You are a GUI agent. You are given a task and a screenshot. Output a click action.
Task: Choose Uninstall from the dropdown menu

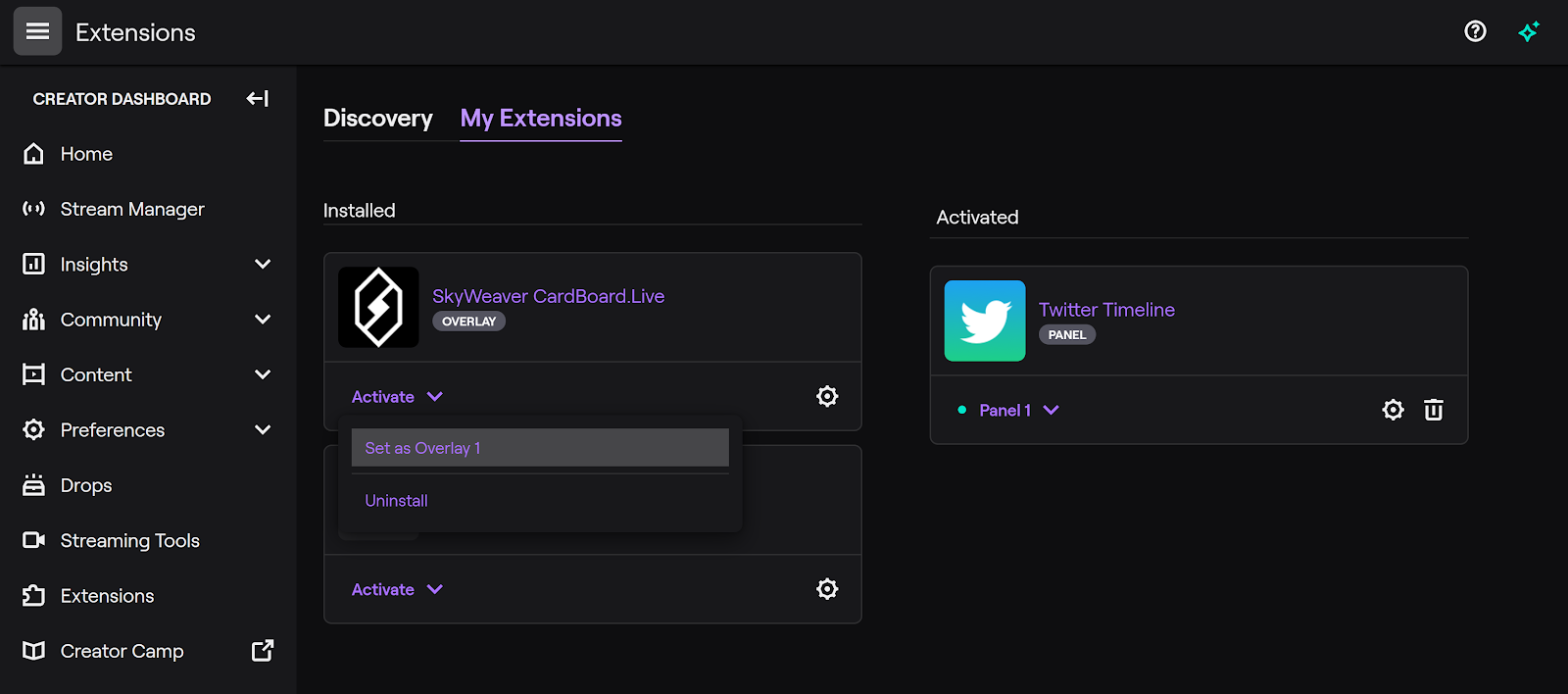(397, 501)
